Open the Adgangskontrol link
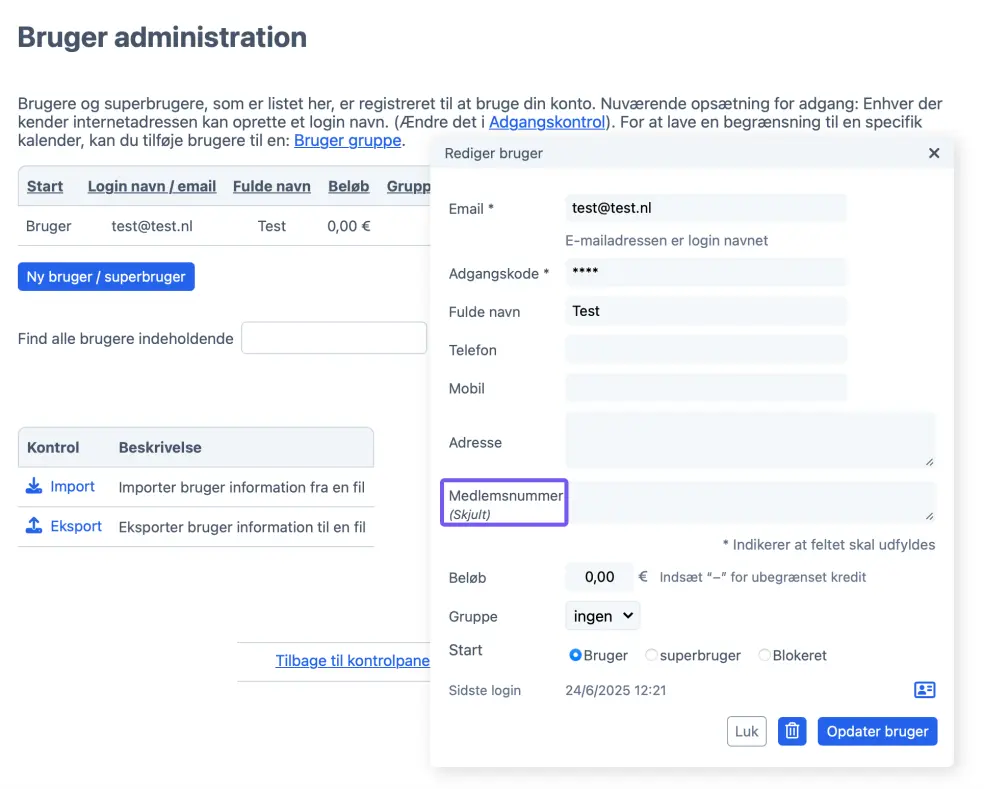 547,122
